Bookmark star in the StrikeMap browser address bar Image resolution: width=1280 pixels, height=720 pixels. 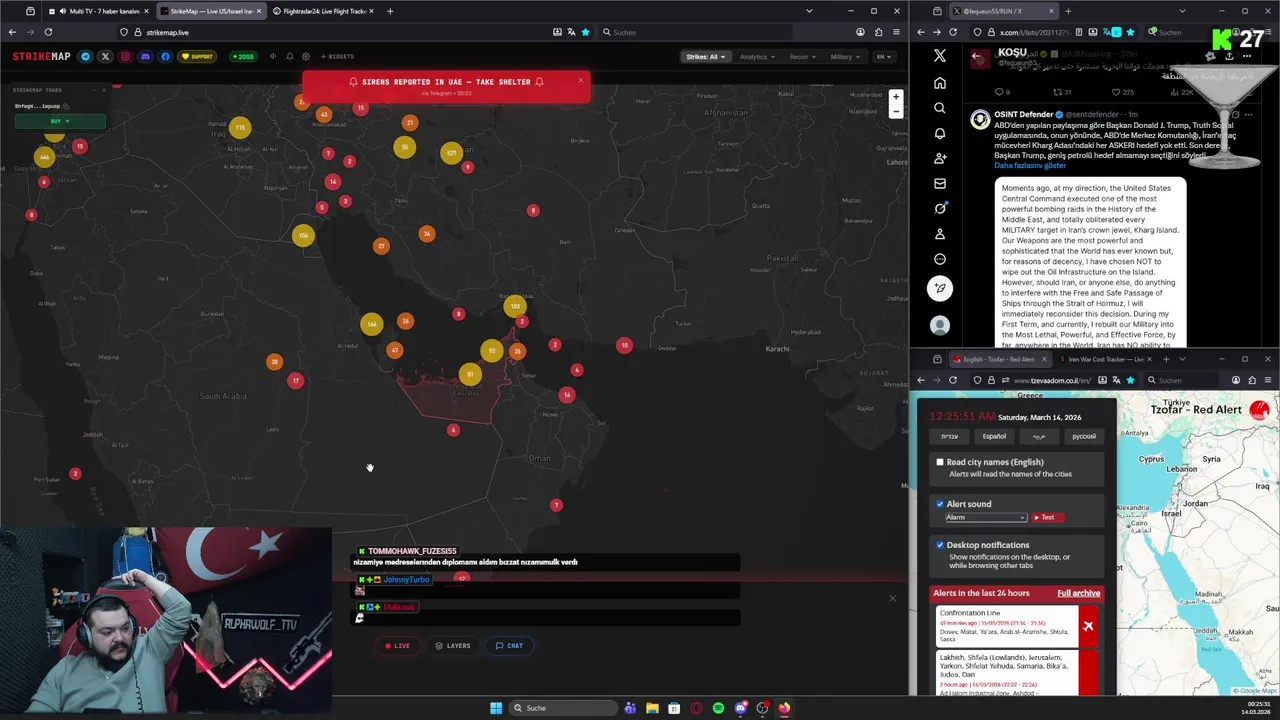[585, 32]
